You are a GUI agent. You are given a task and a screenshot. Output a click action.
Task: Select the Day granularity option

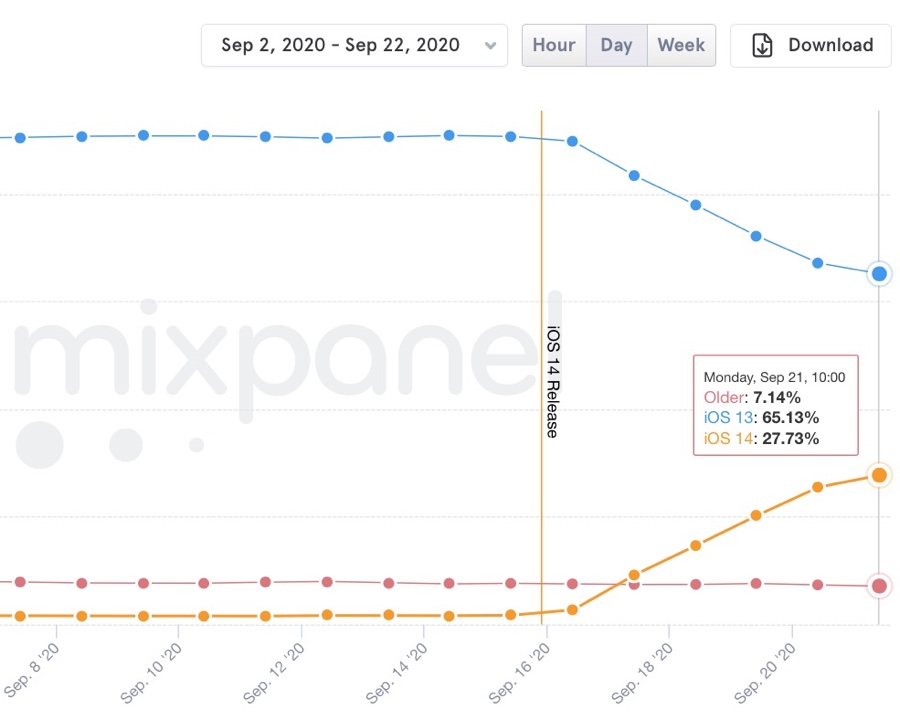click(616, 45)
